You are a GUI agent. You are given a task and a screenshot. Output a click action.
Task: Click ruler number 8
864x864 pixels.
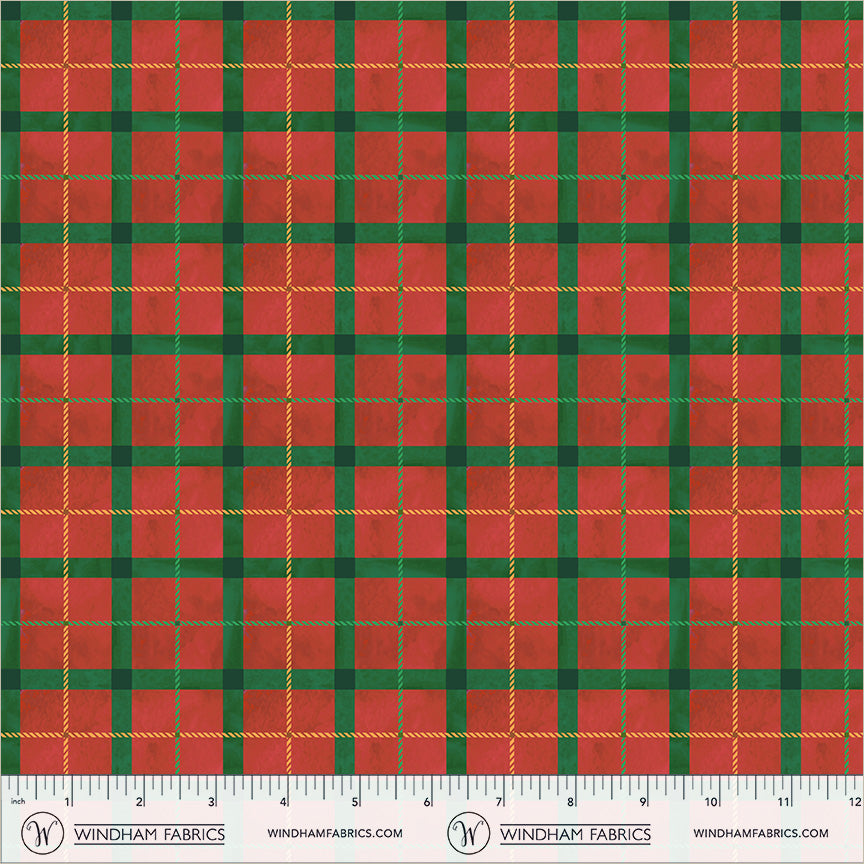pos(571,802)
